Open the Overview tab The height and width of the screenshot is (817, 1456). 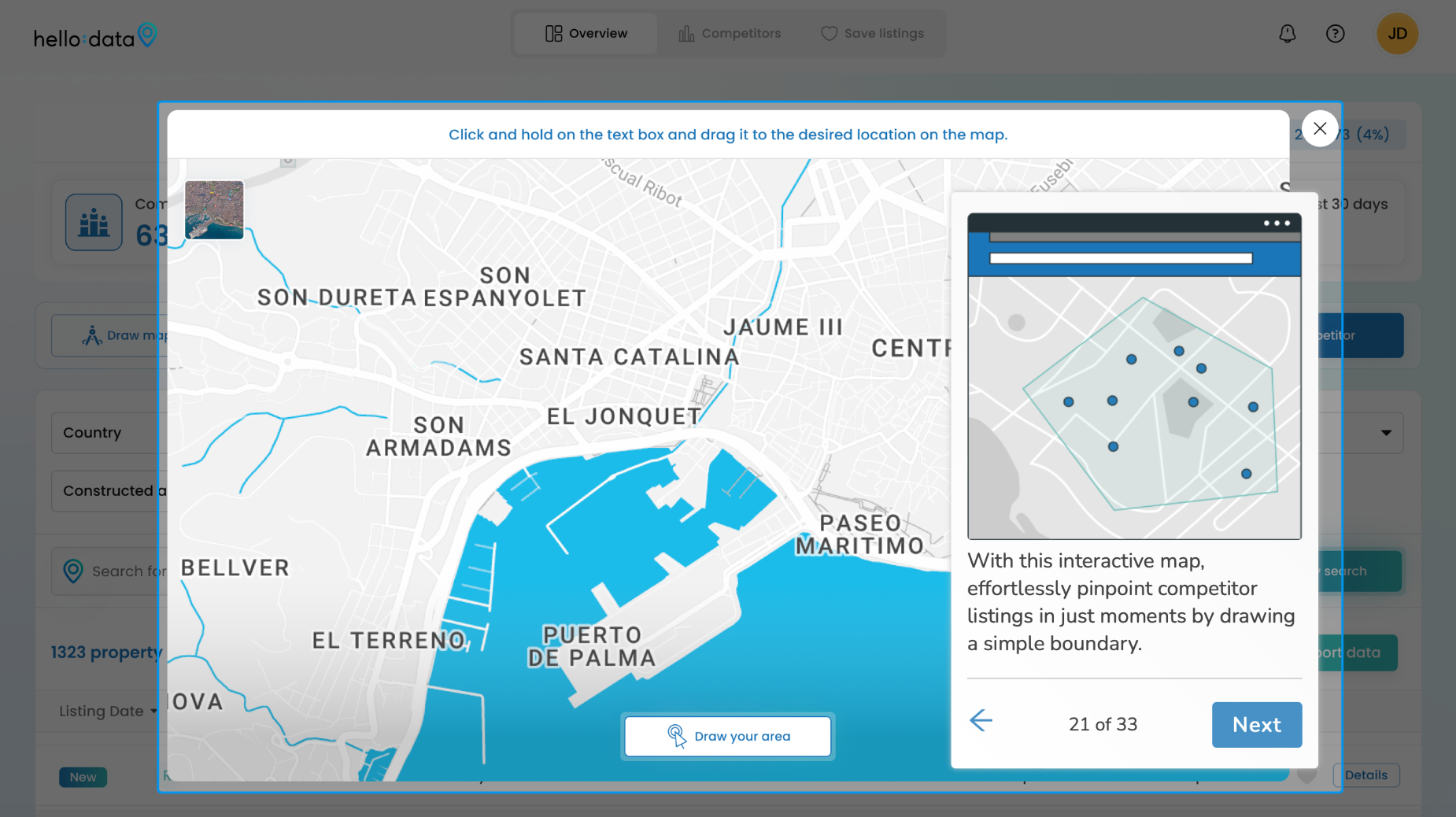586,34
